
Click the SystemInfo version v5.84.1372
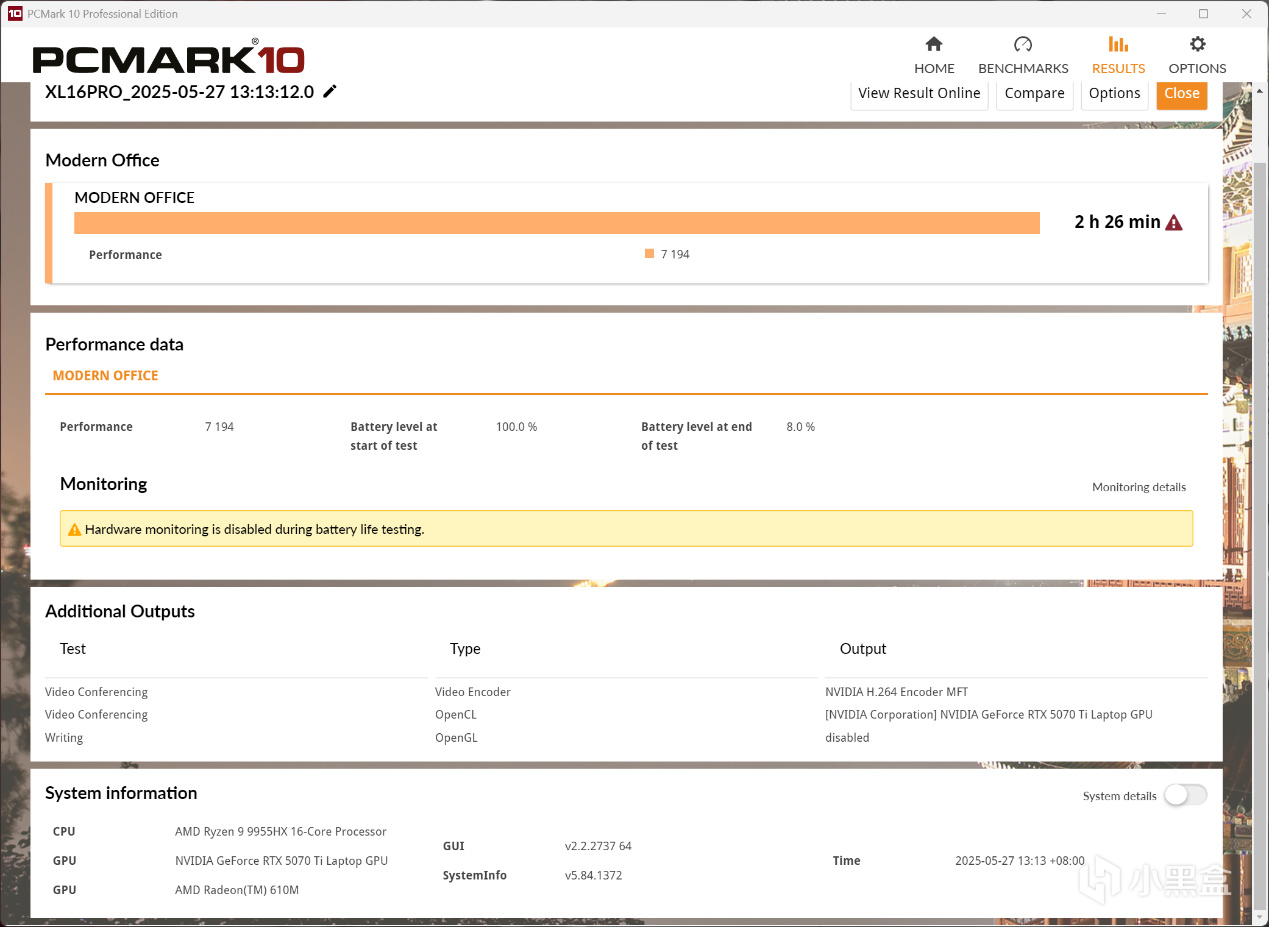[593, 875]
